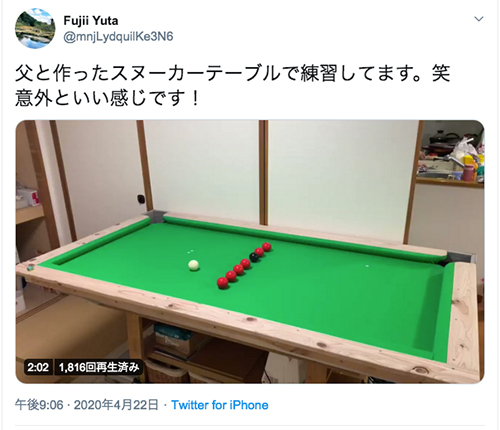Click the black ball in the video
Viewport: 500px width, 430px height.
pyautogui.click(x=254, y=257)
